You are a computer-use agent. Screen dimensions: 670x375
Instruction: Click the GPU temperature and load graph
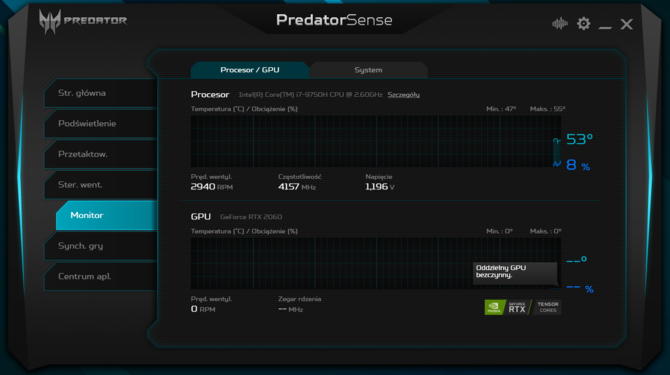click(x=376, y=264)
